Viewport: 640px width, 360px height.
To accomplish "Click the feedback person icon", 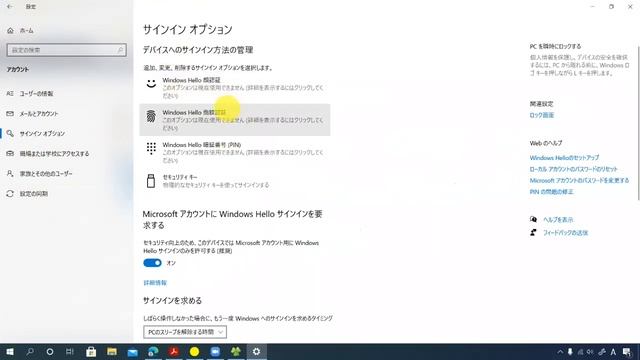I will (x=533, y=233).
